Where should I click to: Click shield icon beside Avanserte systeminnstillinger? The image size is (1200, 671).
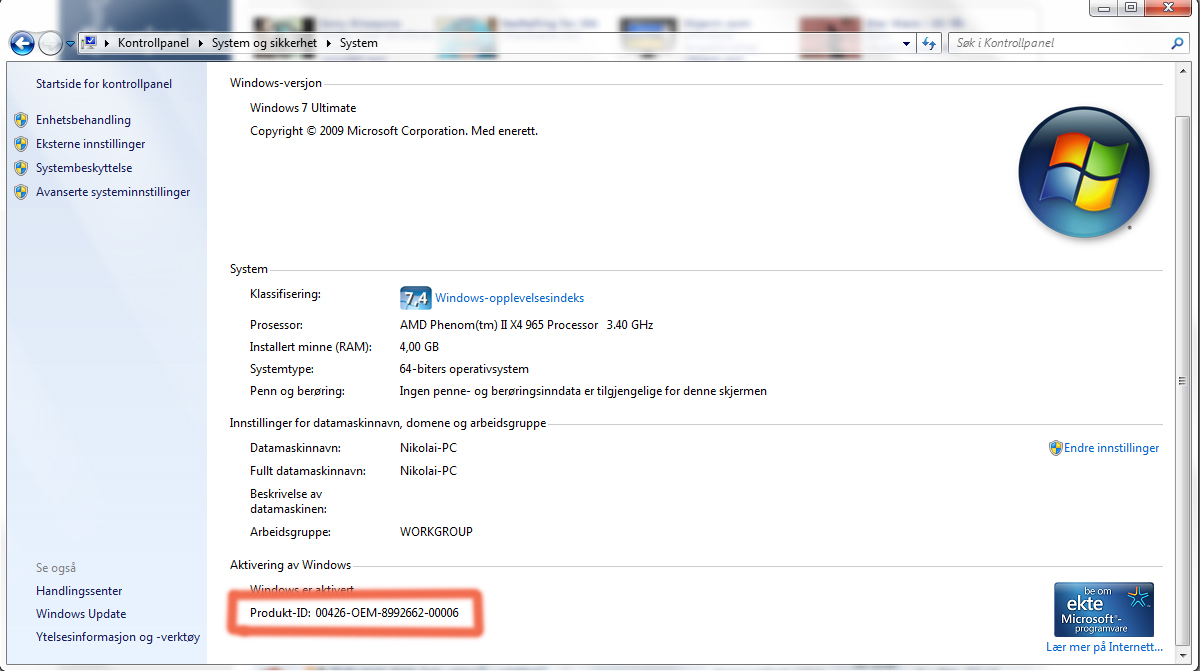(21, 192)
